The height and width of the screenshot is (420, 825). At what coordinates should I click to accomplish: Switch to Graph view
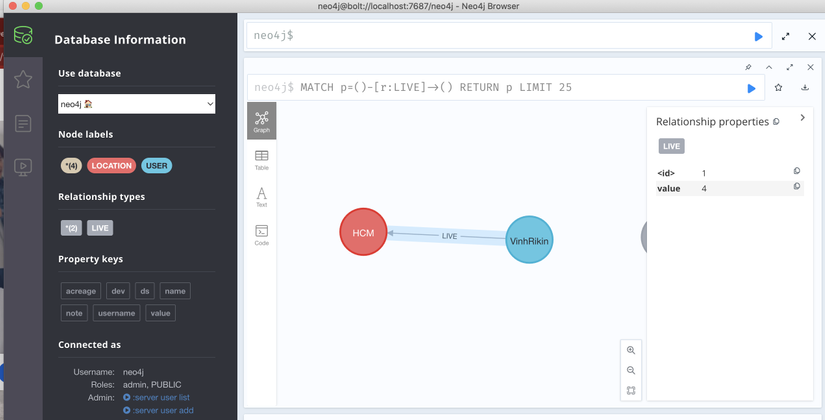click(261, 121)
